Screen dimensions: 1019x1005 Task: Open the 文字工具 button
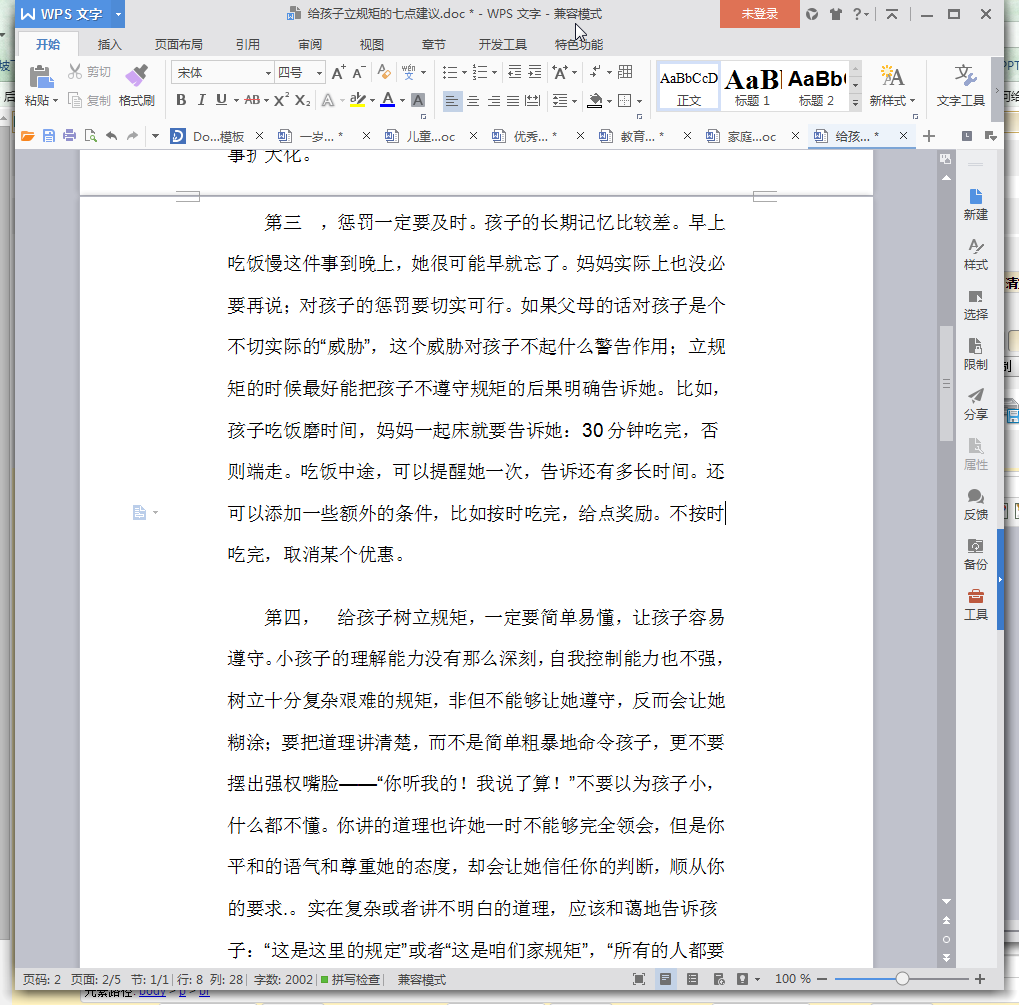click(x=961, y=85)
